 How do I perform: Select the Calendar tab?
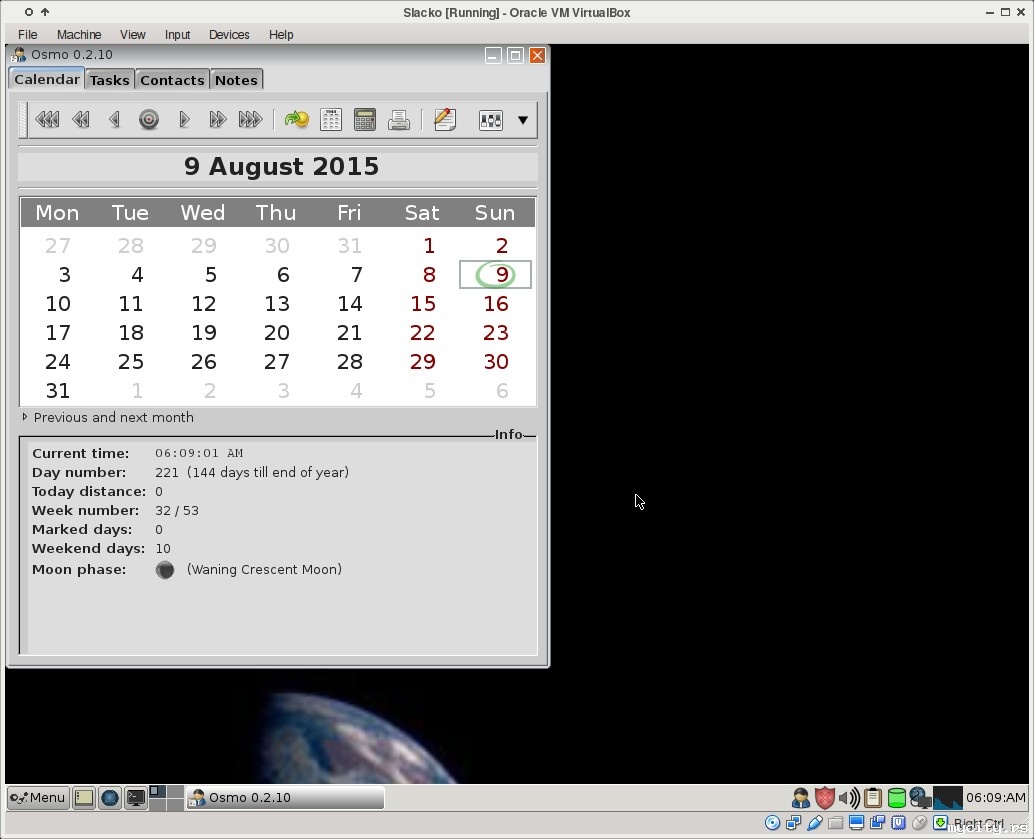pyautogui.click(x=47, y=79)
